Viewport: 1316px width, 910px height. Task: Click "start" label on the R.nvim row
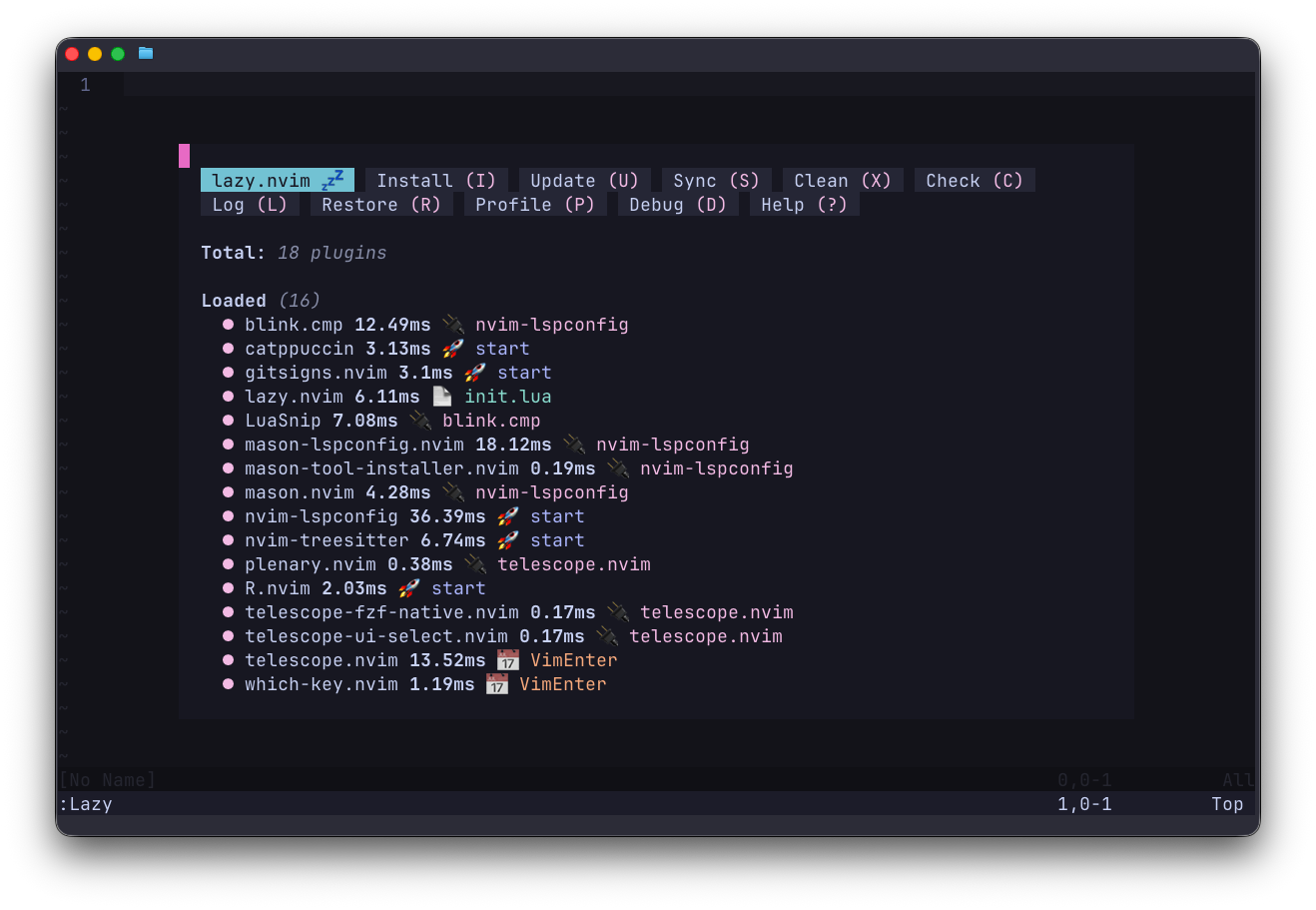(x=458, y=588)
